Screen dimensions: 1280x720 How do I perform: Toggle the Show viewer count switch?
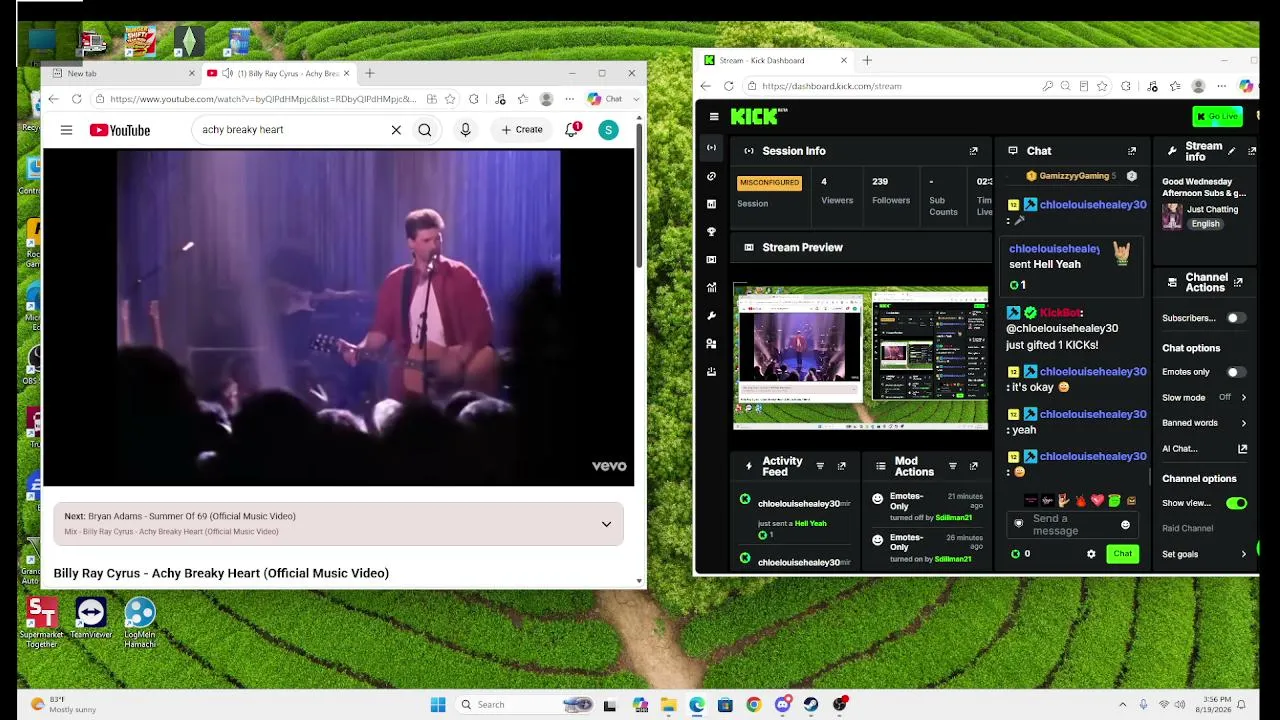(x=1237, y=503)
